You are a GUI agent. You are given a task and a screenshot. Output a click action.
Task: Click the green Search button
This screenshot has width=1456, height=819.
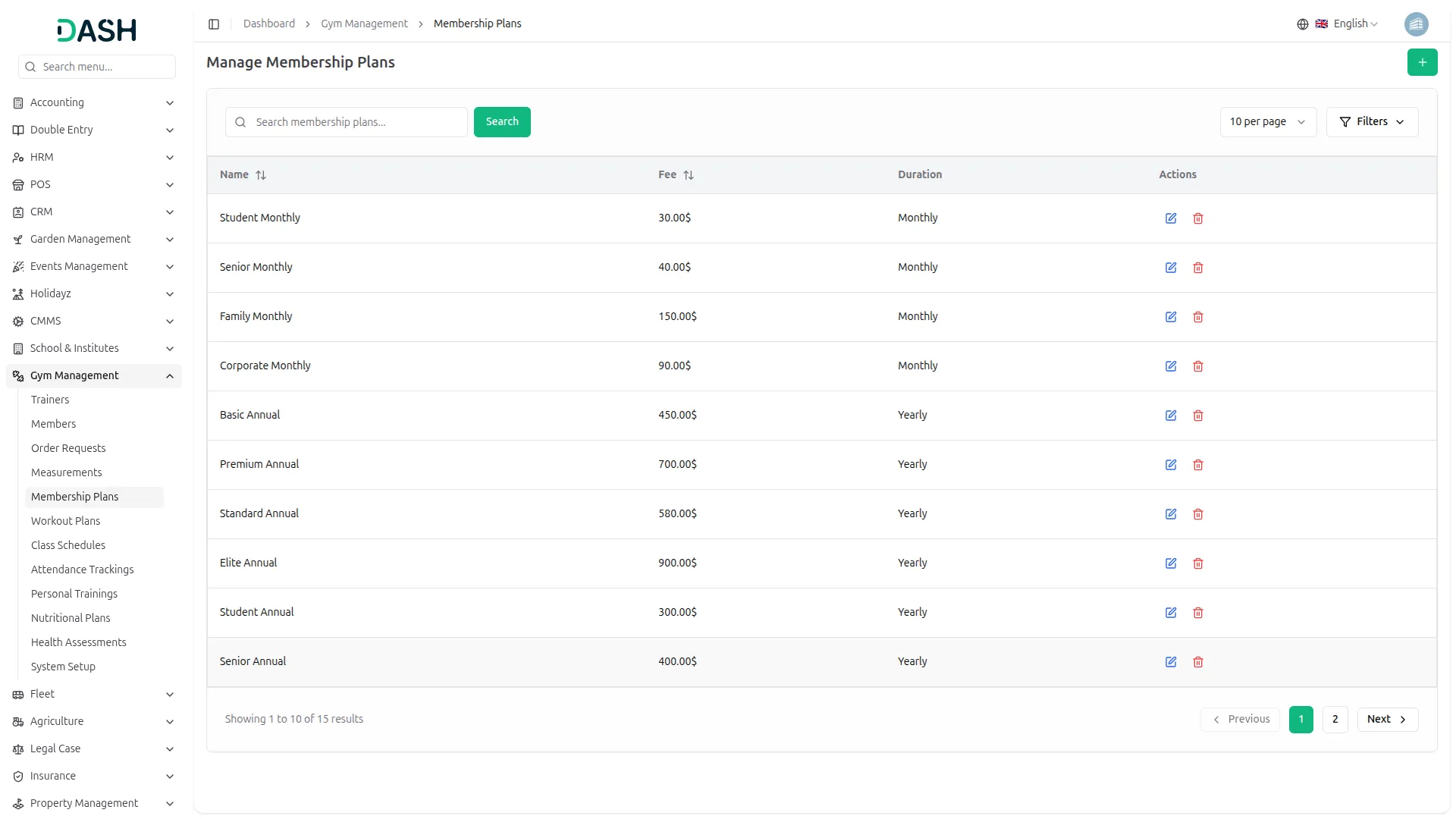pos(502,122)
